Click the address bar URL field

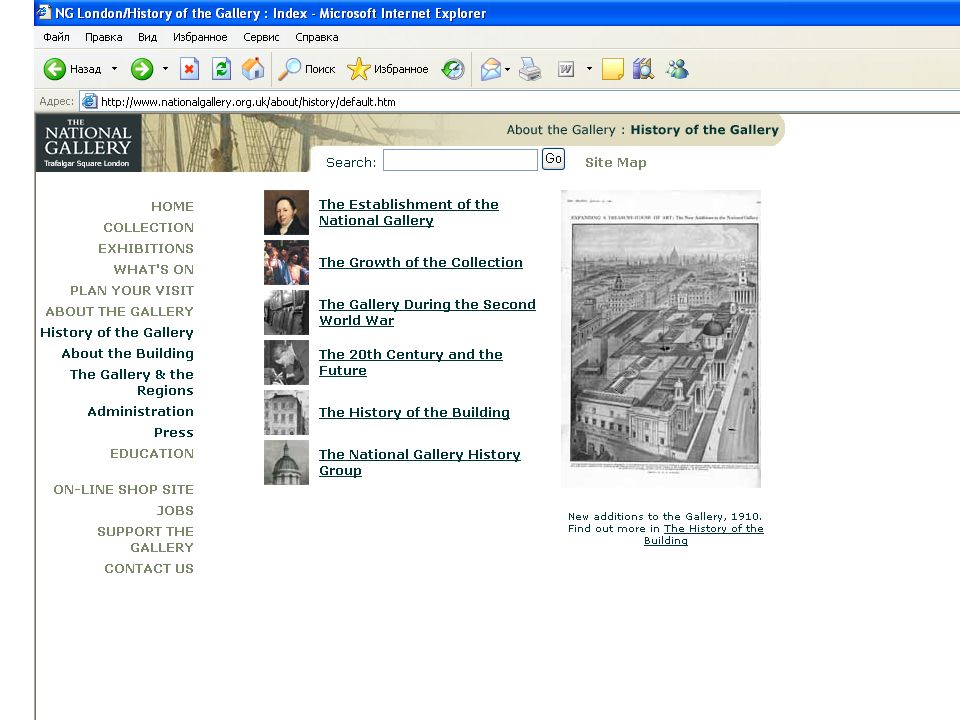point(520,102)
